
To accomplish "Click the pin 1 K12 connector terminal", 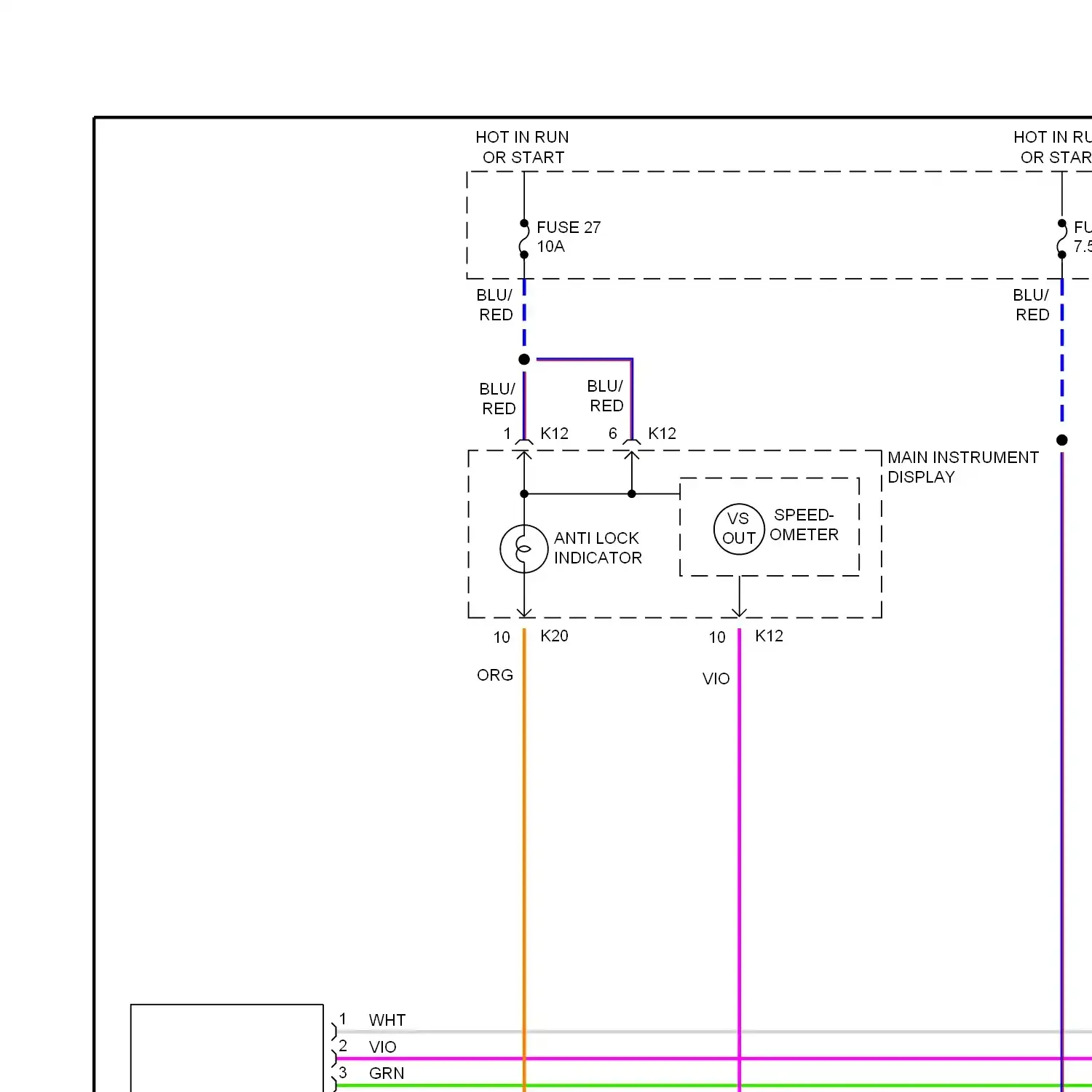I will tap(524, 442).
